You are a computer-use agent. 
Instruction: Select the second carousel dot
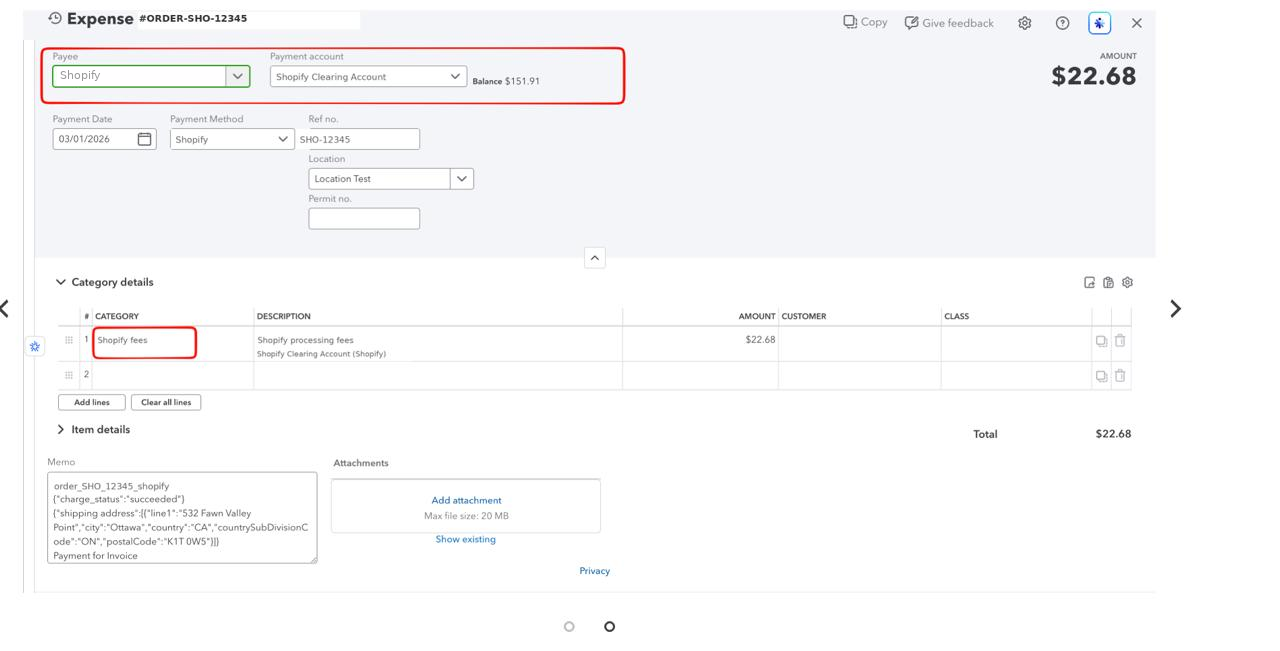click(609, 626)
